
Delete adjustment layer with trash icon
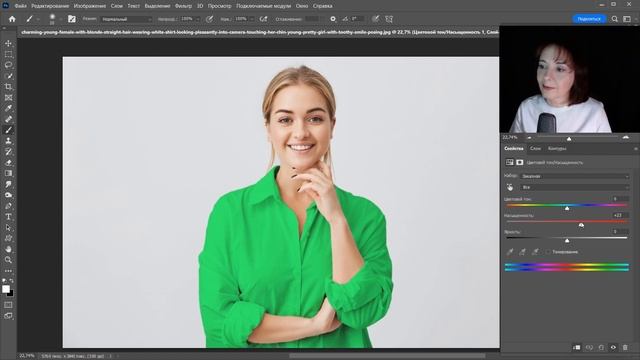click(x=625, y=347)
